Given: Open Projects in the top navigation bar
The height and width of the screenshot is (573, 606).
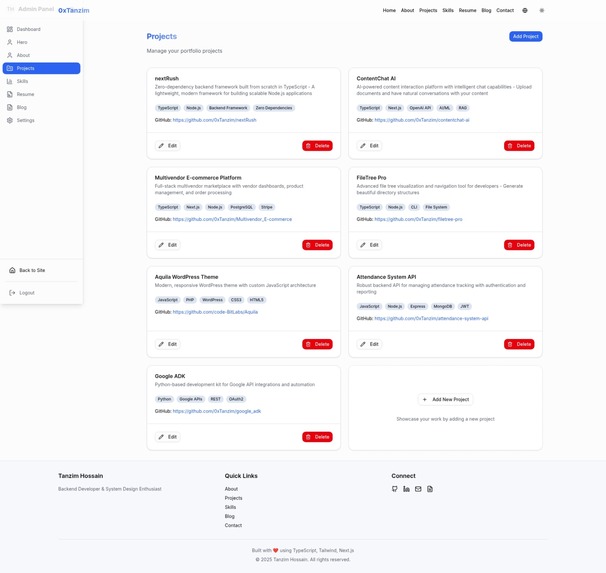Looking at the screenshot, I should (428, 10).
